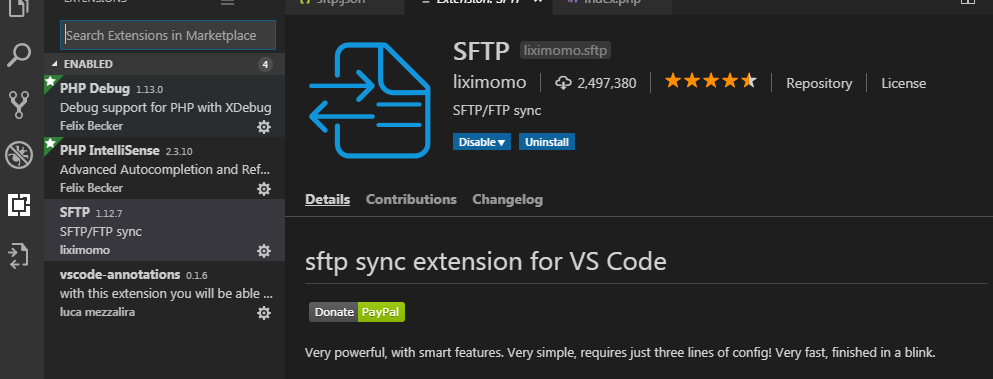Click the Donate PayPal badge
Image resolution: width=993 pixels, height=379 pixels.
(x=357, y=312)
